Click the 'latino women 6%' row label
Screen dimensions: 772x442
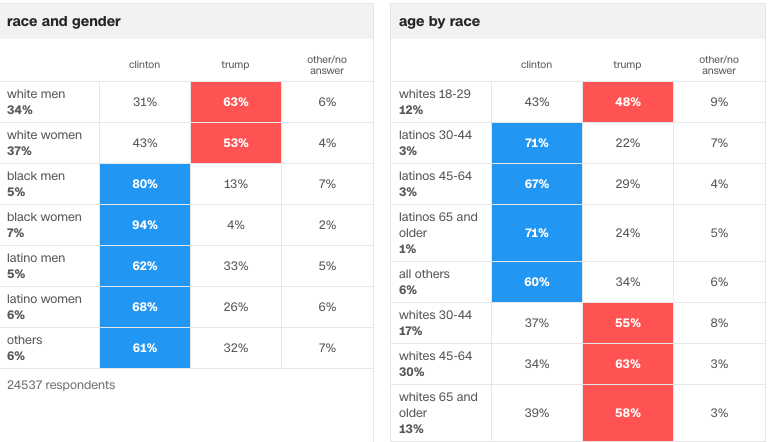click(x=44, y=306)
